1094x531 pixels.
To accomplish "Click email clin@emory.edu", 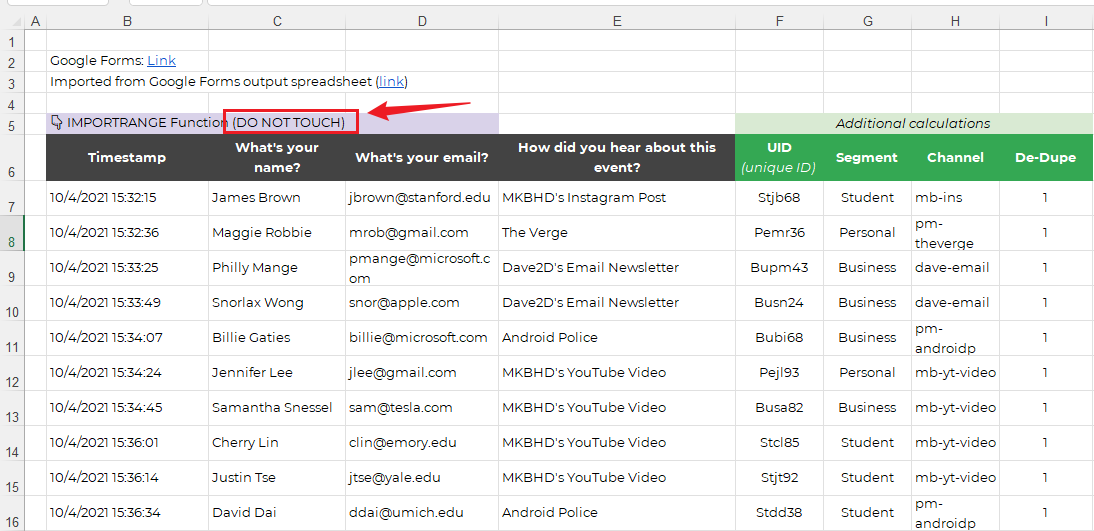I will [x=422, y=443].
